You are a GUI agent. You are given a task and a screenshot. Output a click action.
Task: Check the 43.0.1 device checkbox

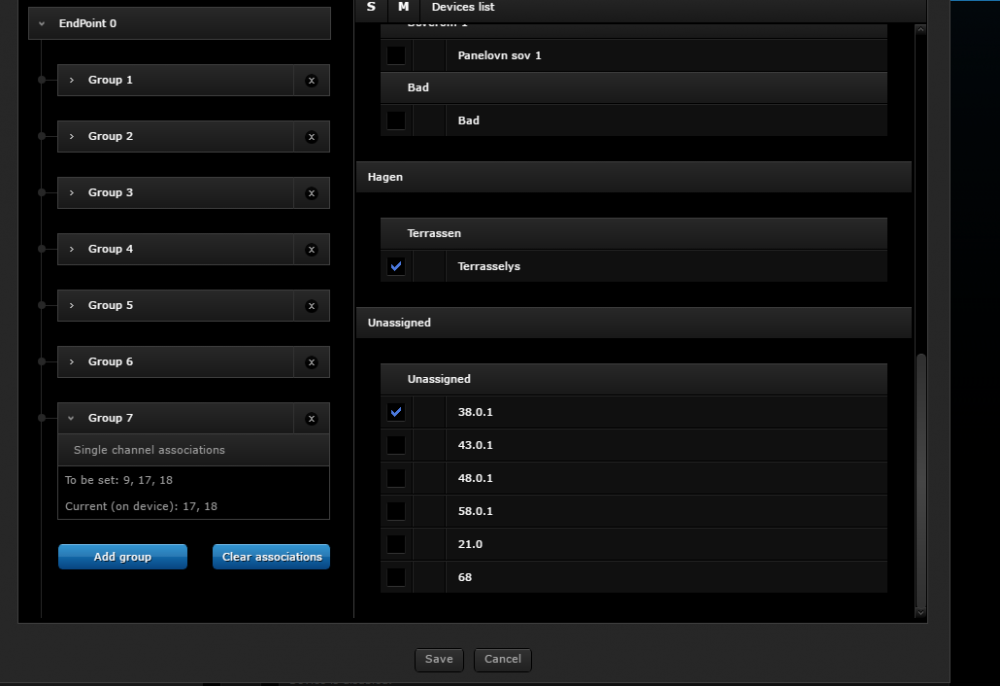(397, 445)
